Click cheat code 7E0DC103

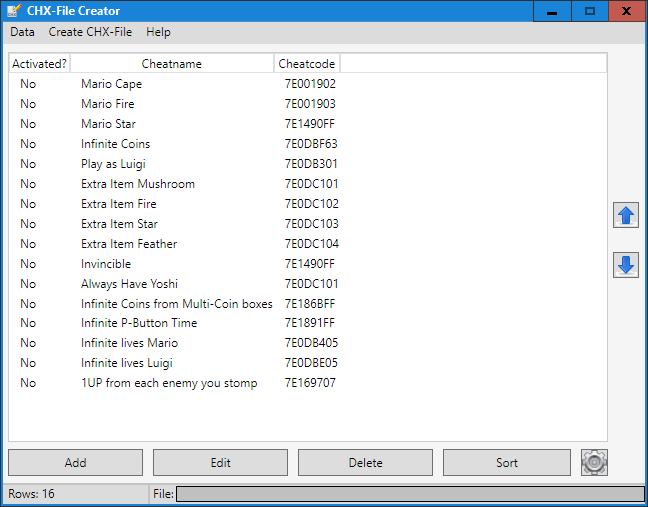click(x=312, y=224)
